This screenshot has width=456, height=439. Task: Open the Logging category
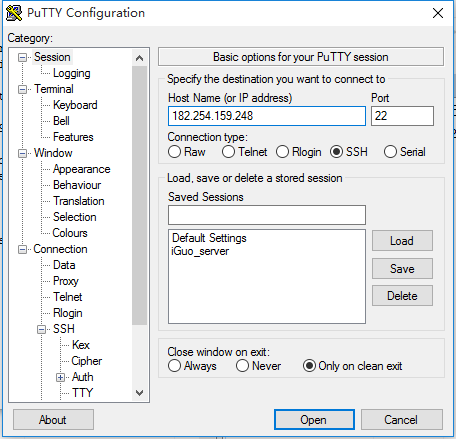(x=72, y=73)
